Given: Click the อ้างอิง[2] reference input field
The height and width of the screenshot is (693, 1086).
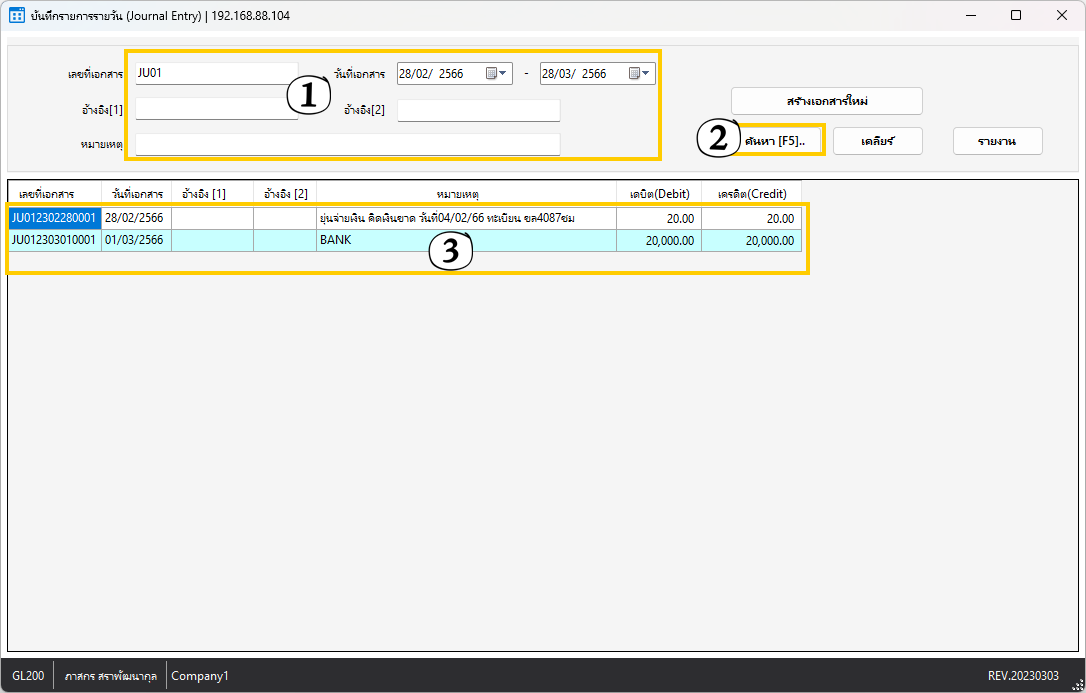Looking at the screenshot, I should [x=478, y=110].
